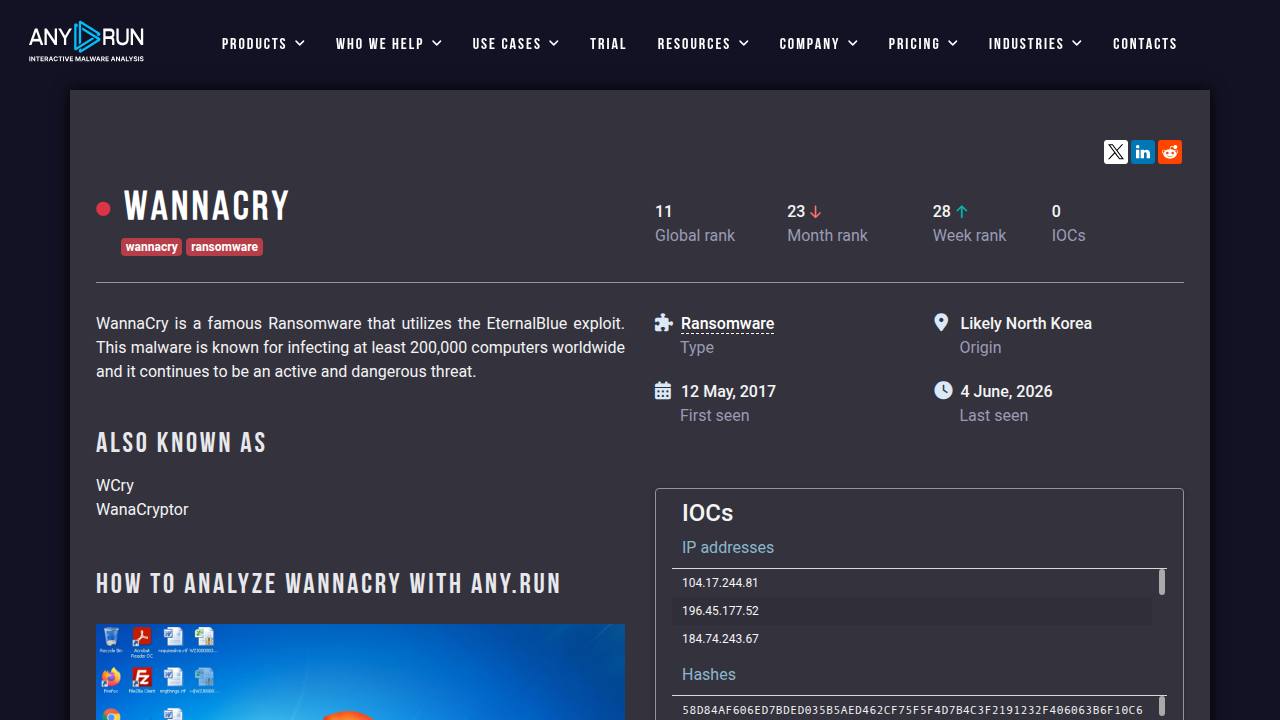
Task: Open the WannaCry analysis video thumbnail
Action: point(360,672)
